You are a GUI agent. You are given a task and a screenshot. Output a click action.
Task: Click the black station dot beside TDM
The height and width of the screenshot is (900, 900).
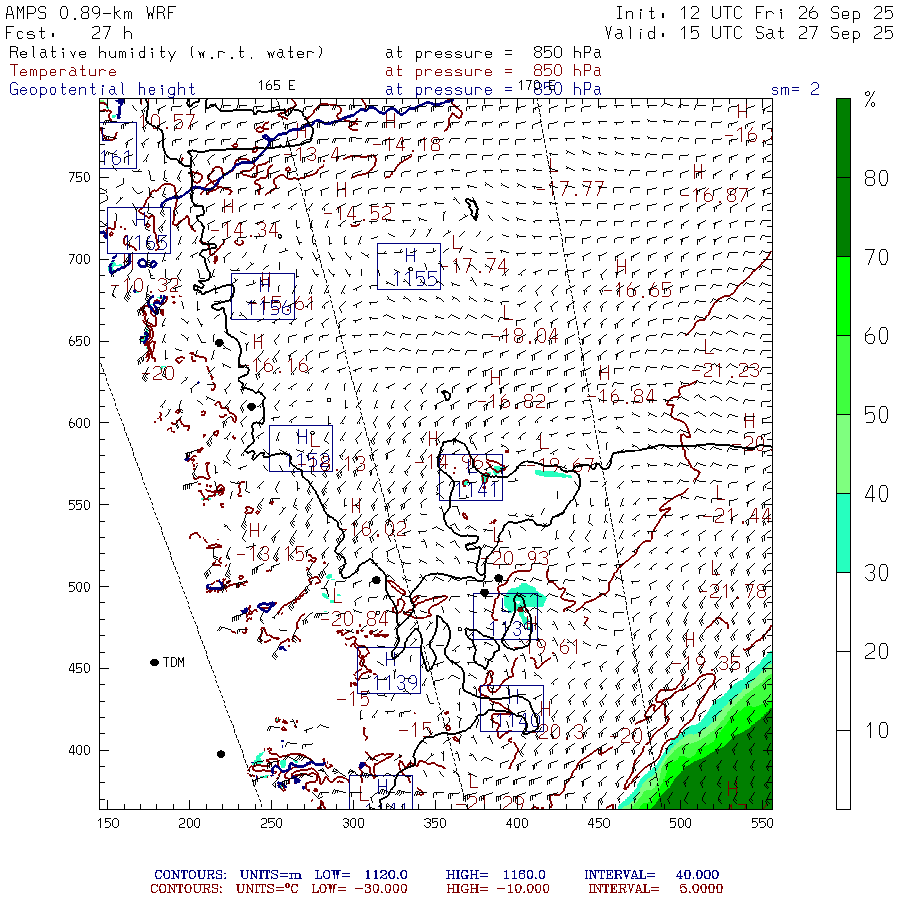click(x=154, y=662)
